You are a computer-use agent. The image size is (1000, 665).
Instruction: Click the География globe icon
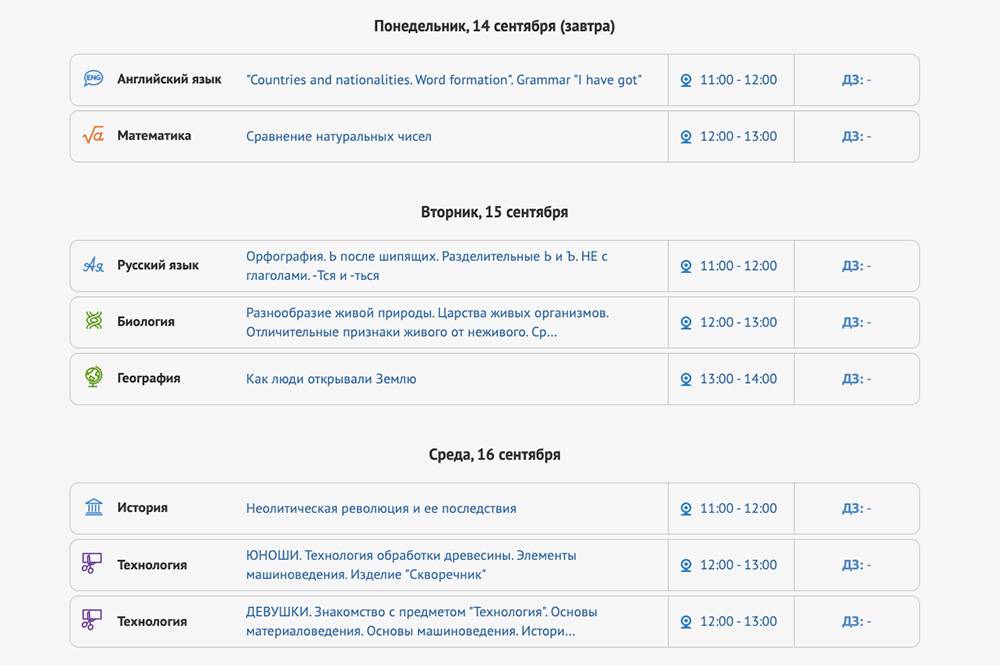click(93, 378)
